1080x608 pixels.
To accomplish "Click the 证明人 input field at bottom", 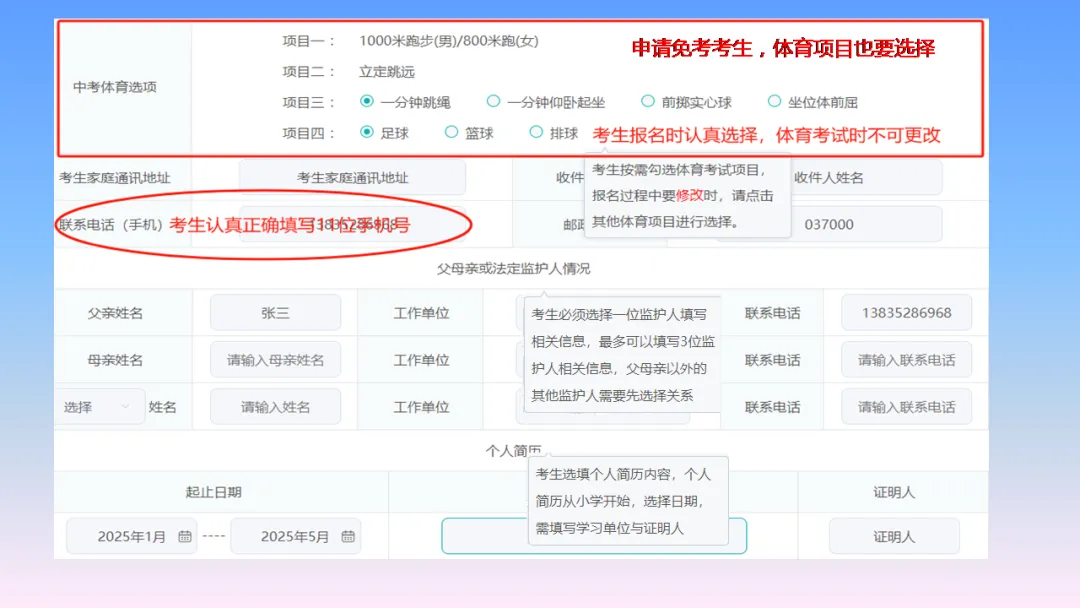I will [893, 536].
